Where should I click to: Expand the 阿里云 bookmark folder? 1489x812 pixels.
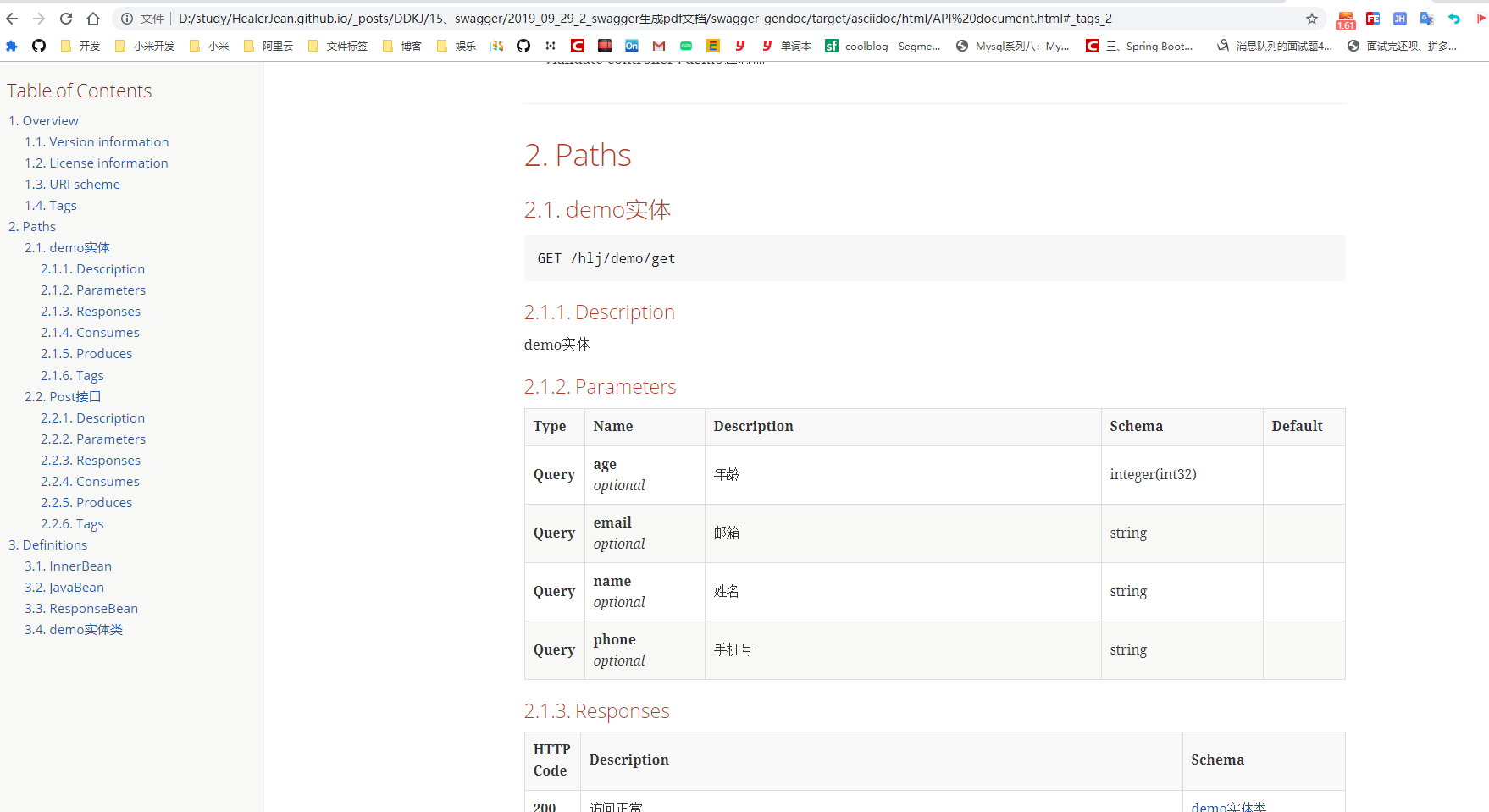(268, 46)
